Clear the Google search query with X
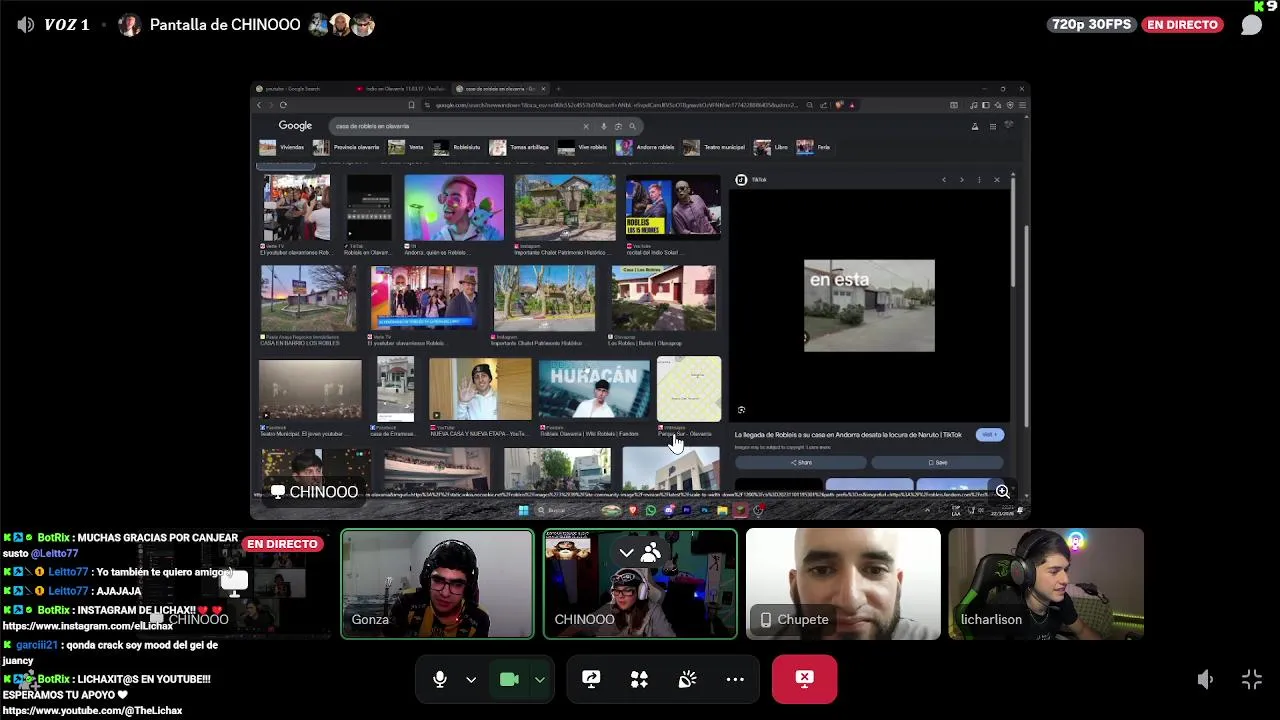1280x720 pixels. click(586, 126)
